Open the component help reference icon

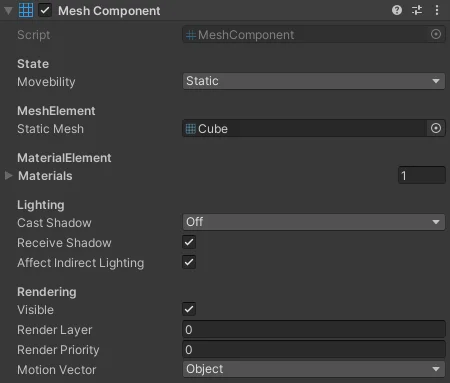[397, 10]
